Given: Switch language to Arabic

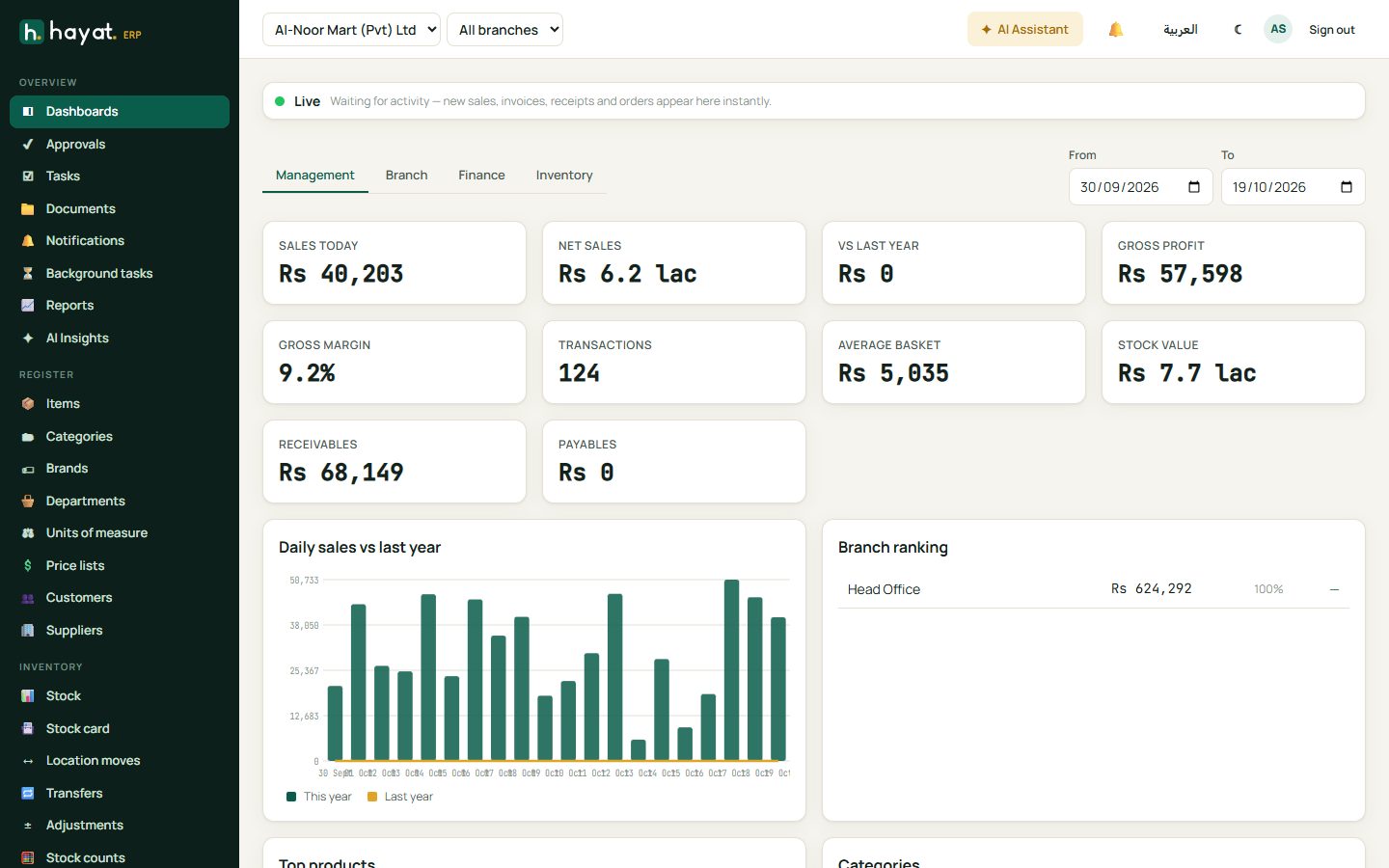Looking at the screenshot, I should click(1180, 30).
